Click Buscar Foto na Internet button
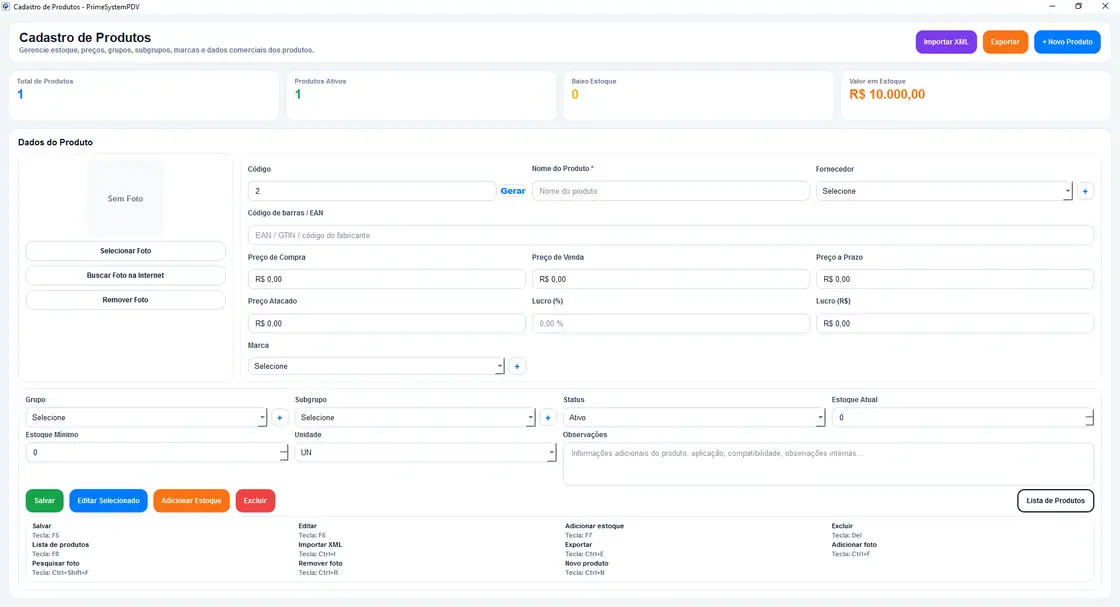Screen dimensions: 1120x607 tap(126, 276)
